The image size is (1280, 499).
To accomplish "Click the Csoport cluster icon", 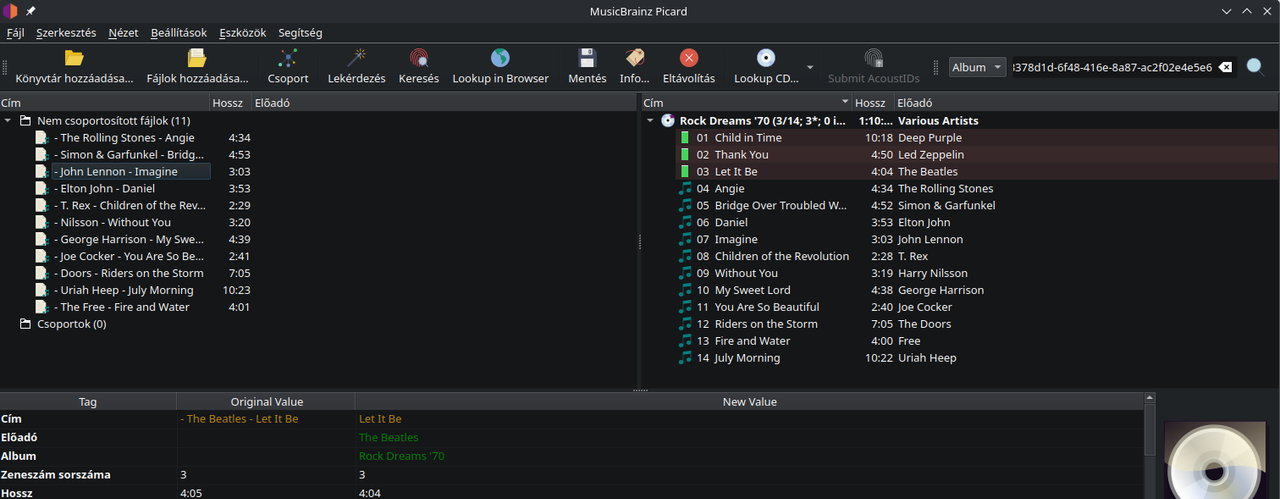I will pos(288,58).
